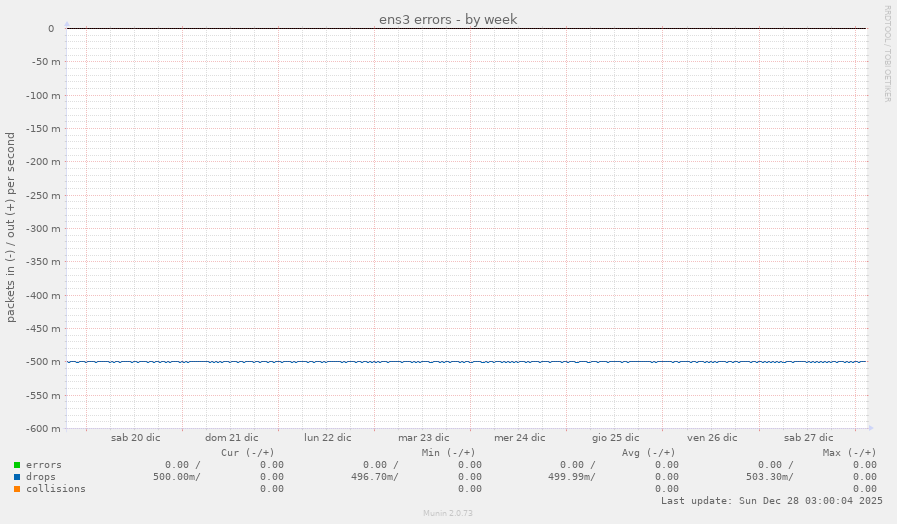
Task: Click the 'Avg (-/+)' column header
Action: click(x=649, y=453)
